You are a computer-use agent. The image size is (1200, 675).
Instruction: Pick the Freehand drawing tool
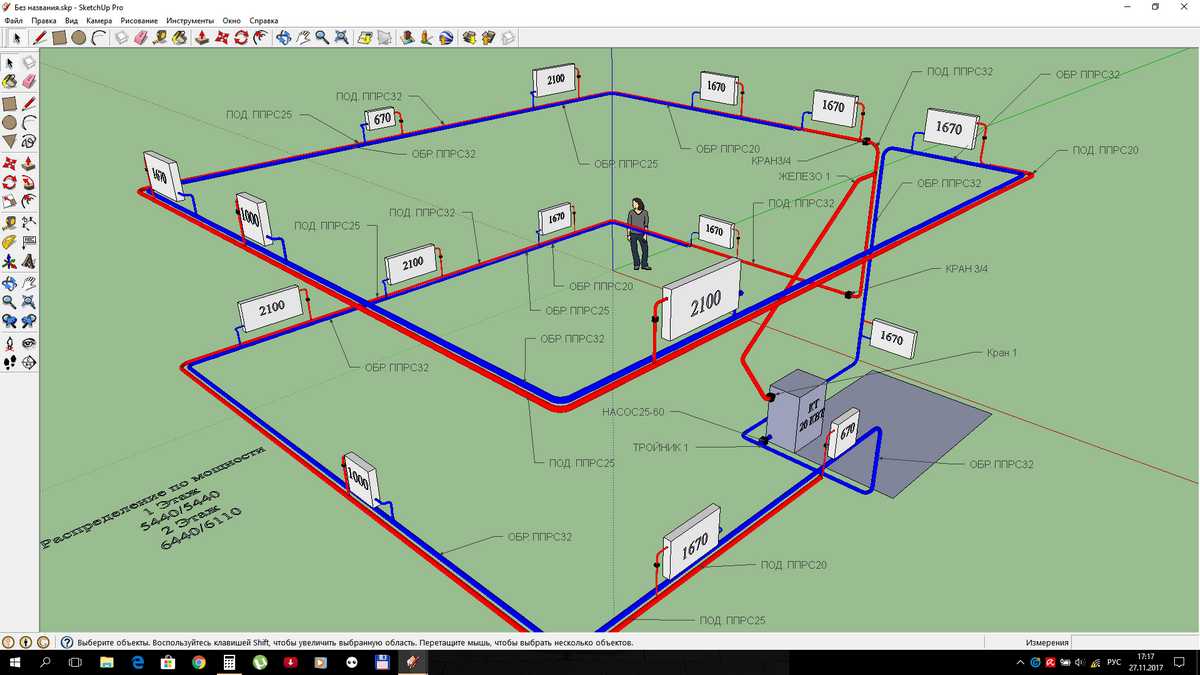[29, 143]
